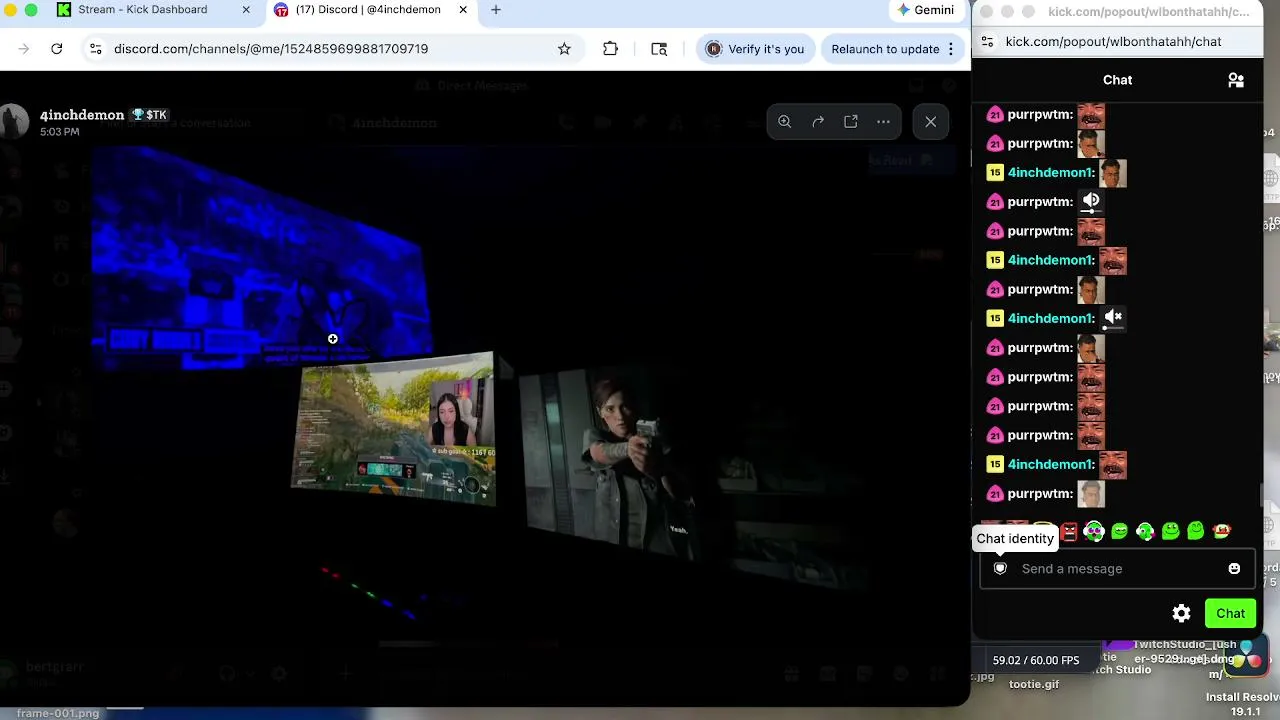View site information for discord.com
The width and height of the screenshot is (1280, 720).
pos(95,49)
